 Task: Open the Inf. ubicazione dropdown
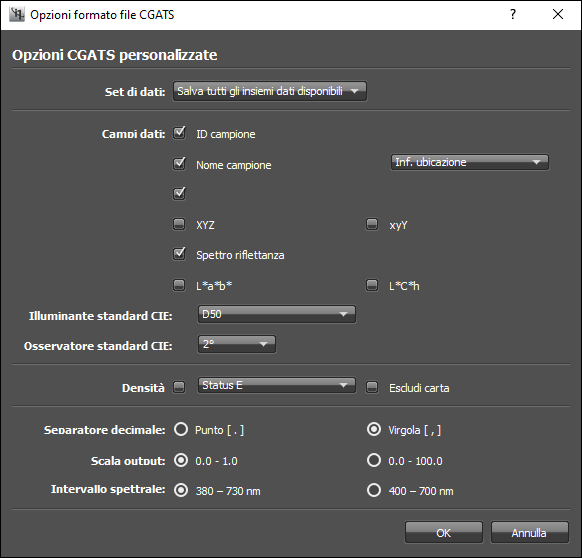[x=470, y=162]
